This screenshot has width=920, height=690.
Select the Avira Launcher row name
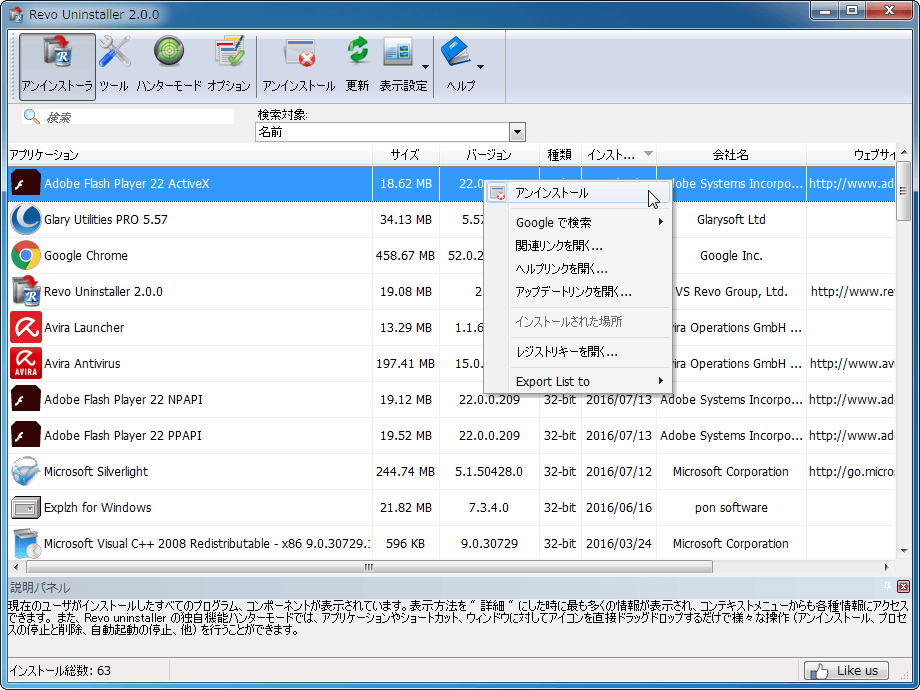[x=84, y=327]
